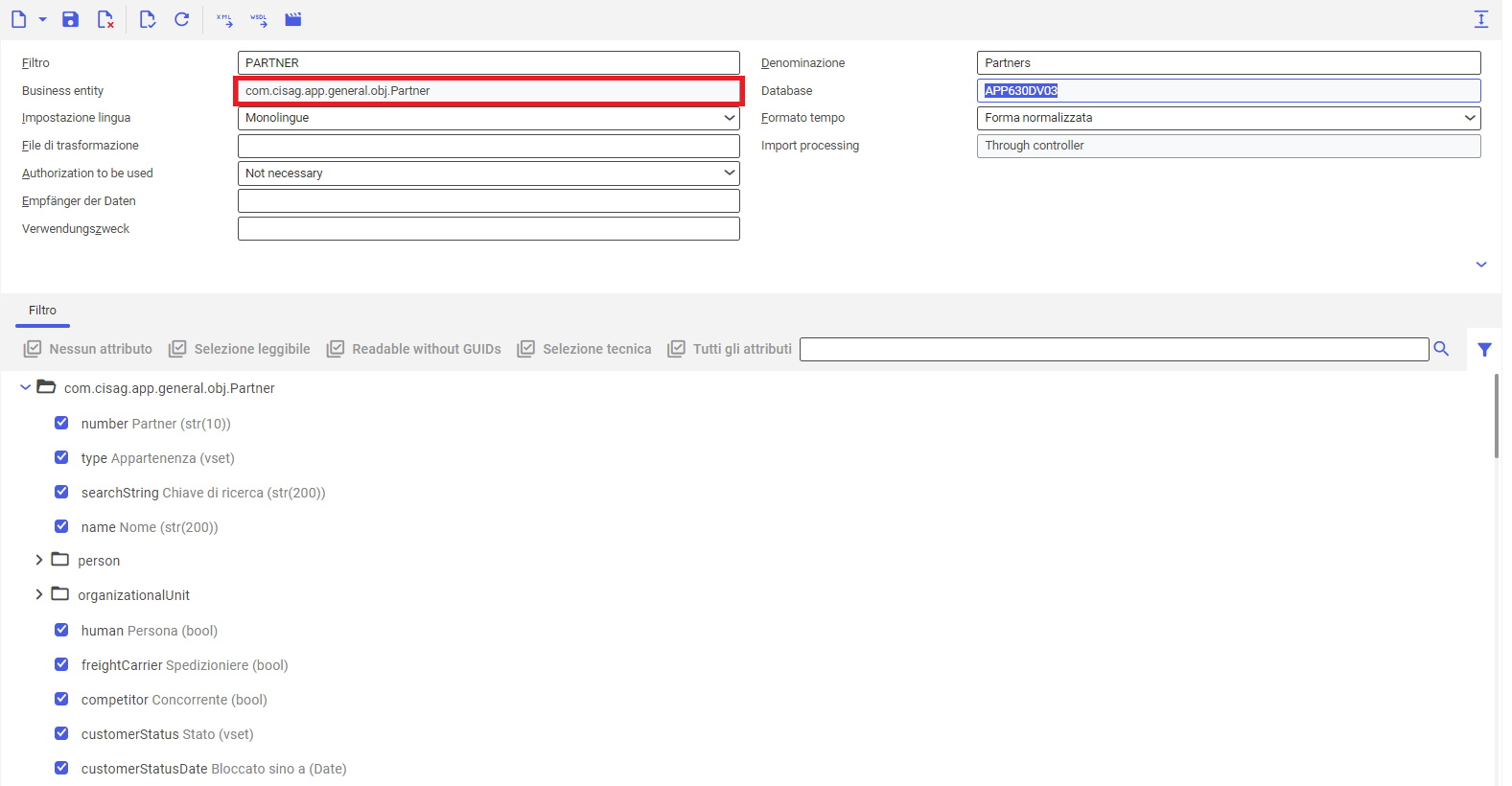
Task: Click the WSDL export icon
Action: [x=259, y=19]
